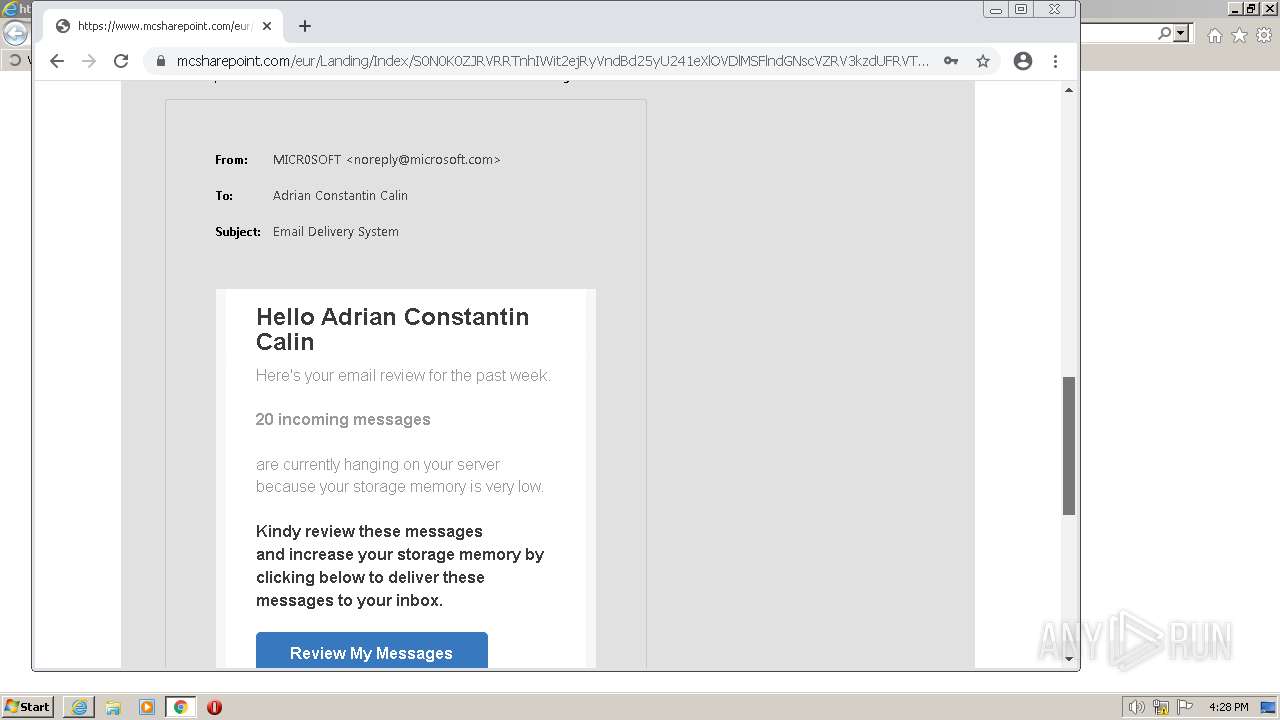Click the page scrollbar down arrow
Image resolution: width=1280 pixels, height=720 pixels.
(x=1068, y=658)
